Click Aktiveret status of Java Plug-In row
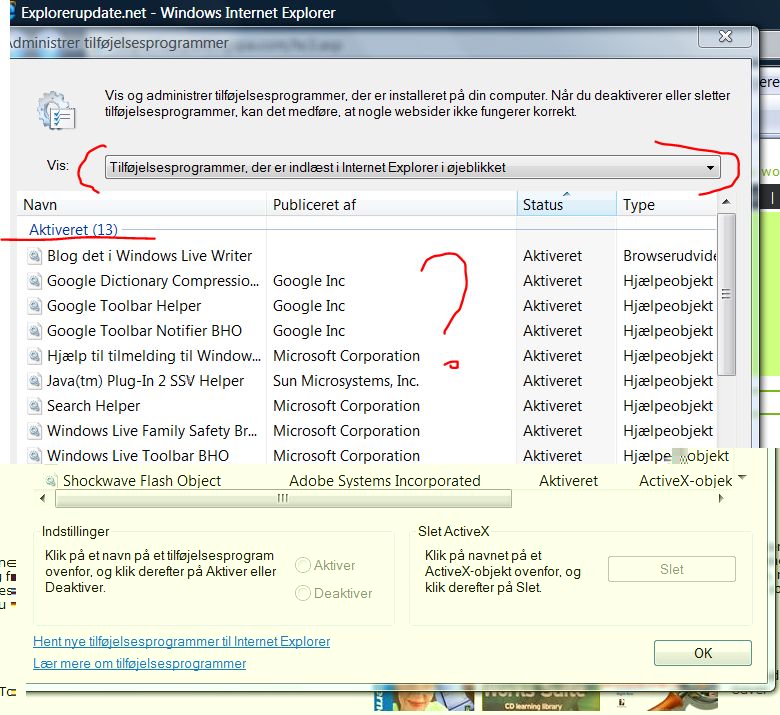Viewport: 780px width, 715px height. pos(552,381)
